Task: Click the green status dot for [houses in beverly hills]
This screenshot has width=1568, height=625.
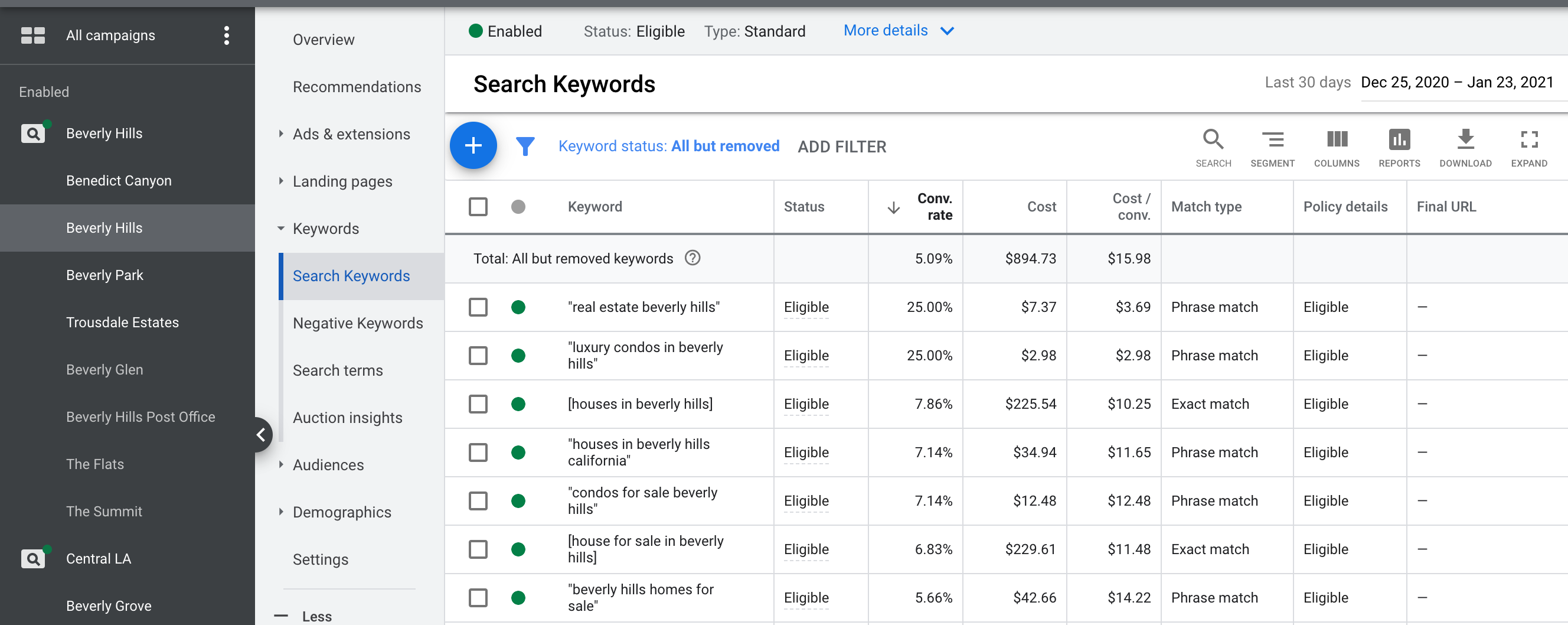Action: tap(518, 404)
